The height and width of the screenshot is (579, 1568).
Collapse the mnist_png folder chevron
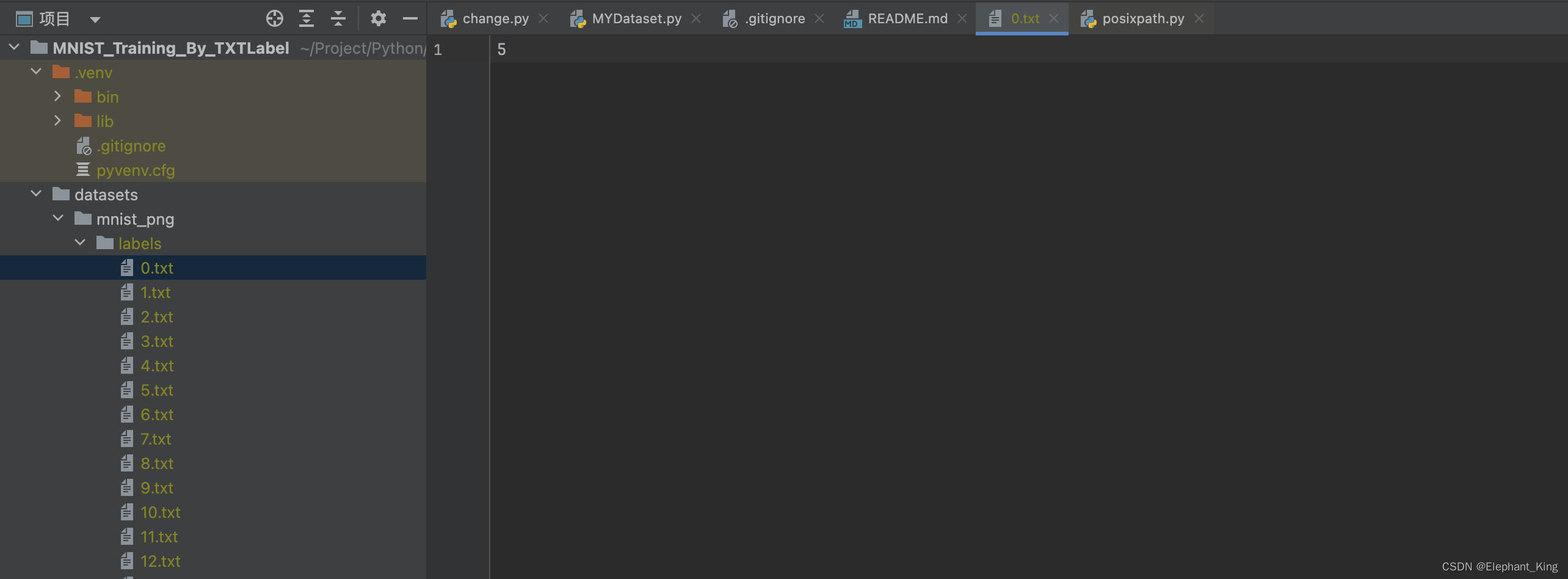coord(58,218)
